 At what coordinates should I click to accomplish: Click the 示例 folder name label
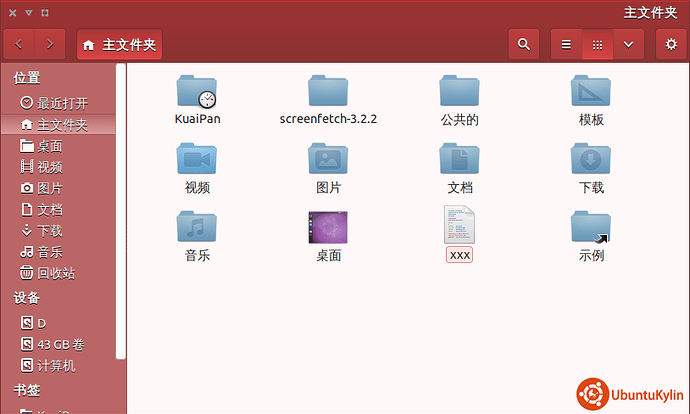click(x=591, y=255)
